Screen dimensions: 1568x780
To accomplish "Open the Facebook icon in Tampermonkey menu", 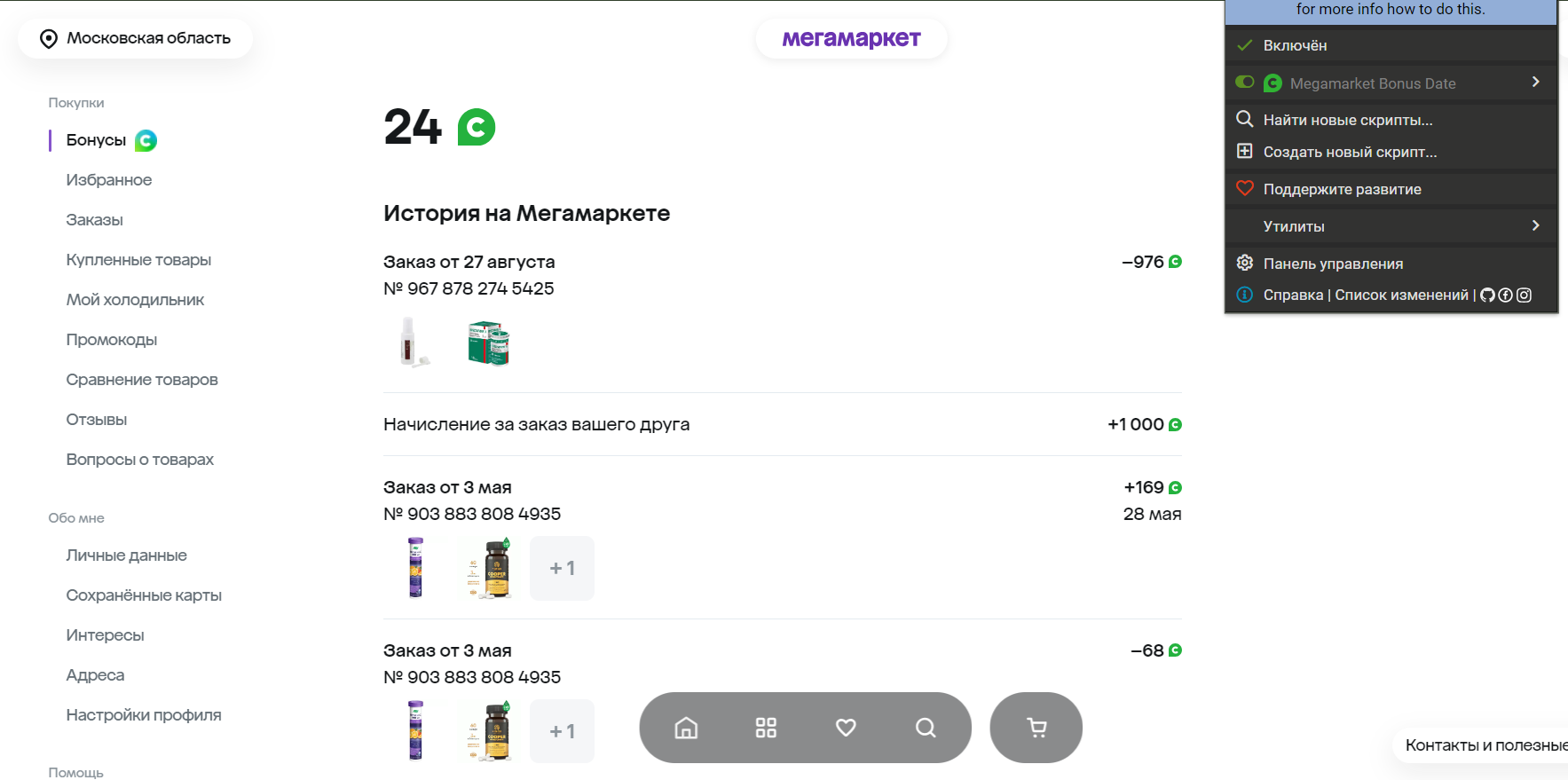I will [x=1506, y=295].
